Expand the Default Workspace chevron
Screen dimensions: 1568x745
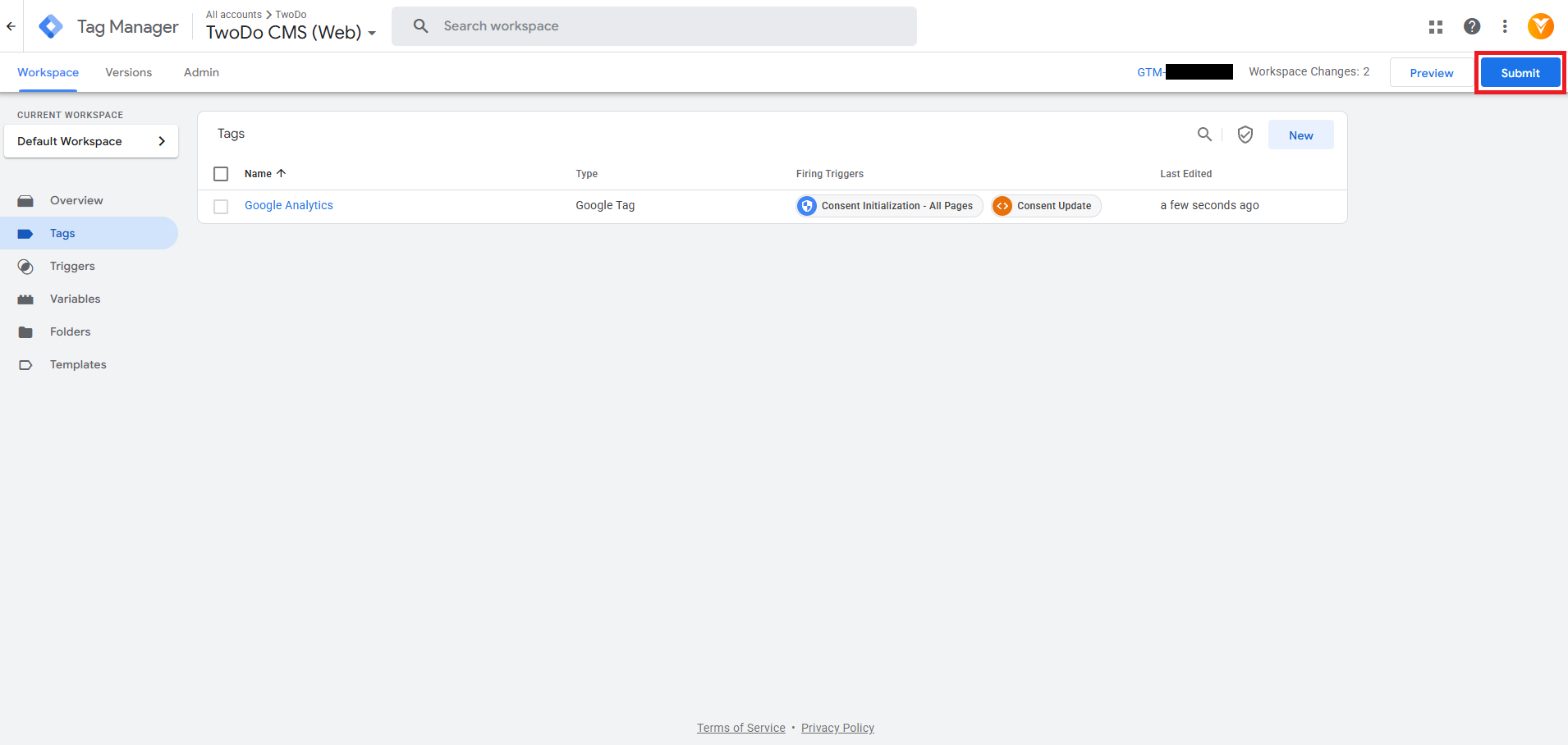(x=162, y=140)
